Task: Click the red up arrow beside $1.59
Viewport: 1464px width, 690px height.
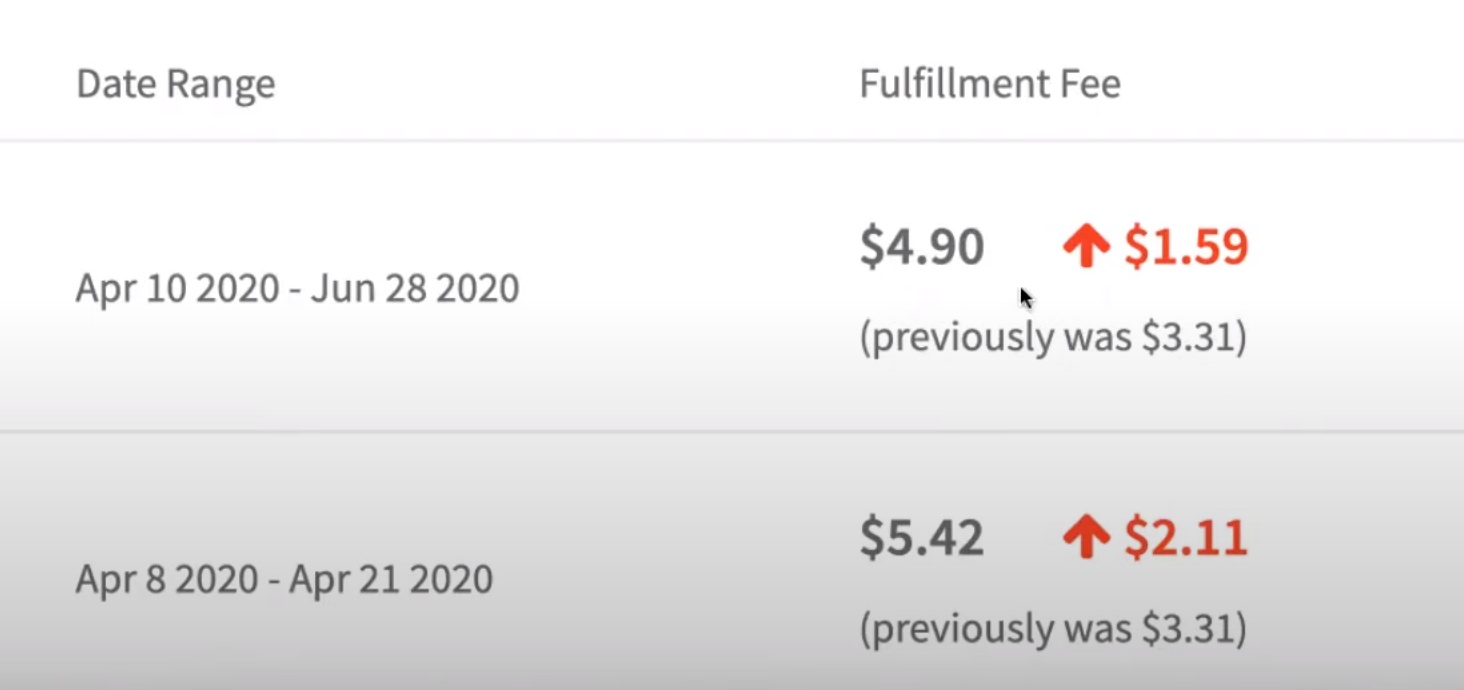Action: [1086, 247]
